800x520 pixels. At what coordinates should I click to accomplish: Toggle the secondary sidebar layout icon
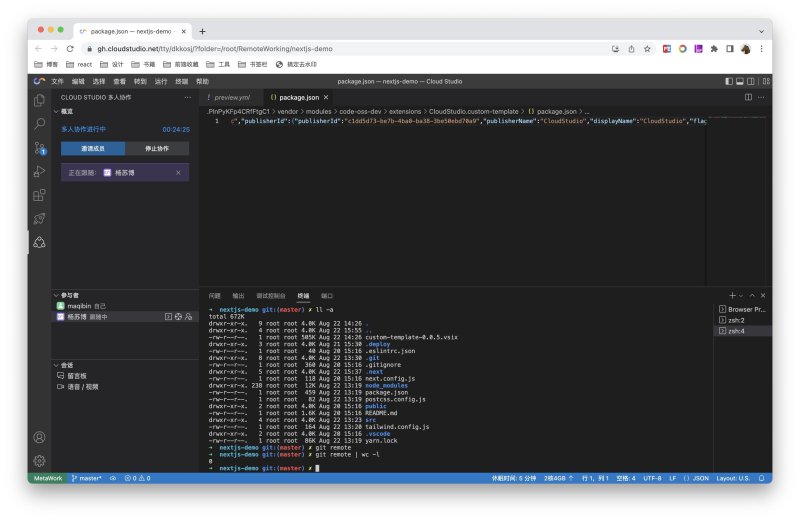coord(751,81)
